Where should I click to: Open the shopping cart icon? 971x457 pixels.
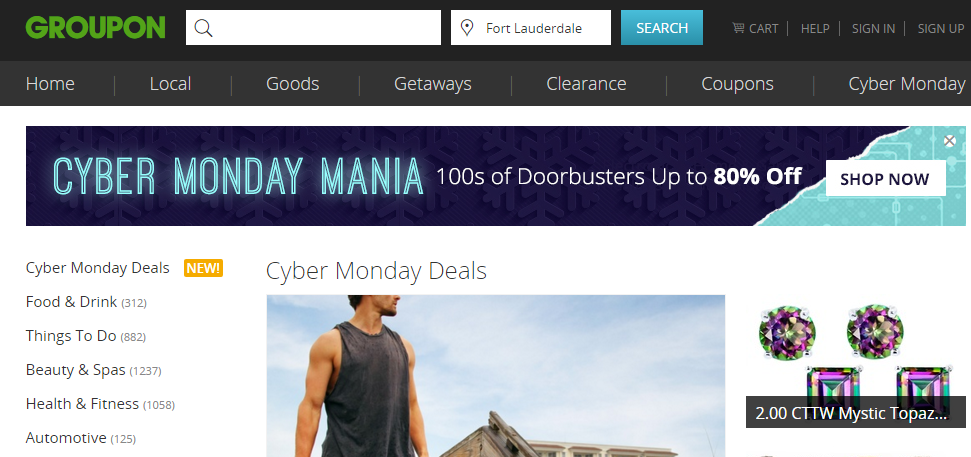point(738,28)
